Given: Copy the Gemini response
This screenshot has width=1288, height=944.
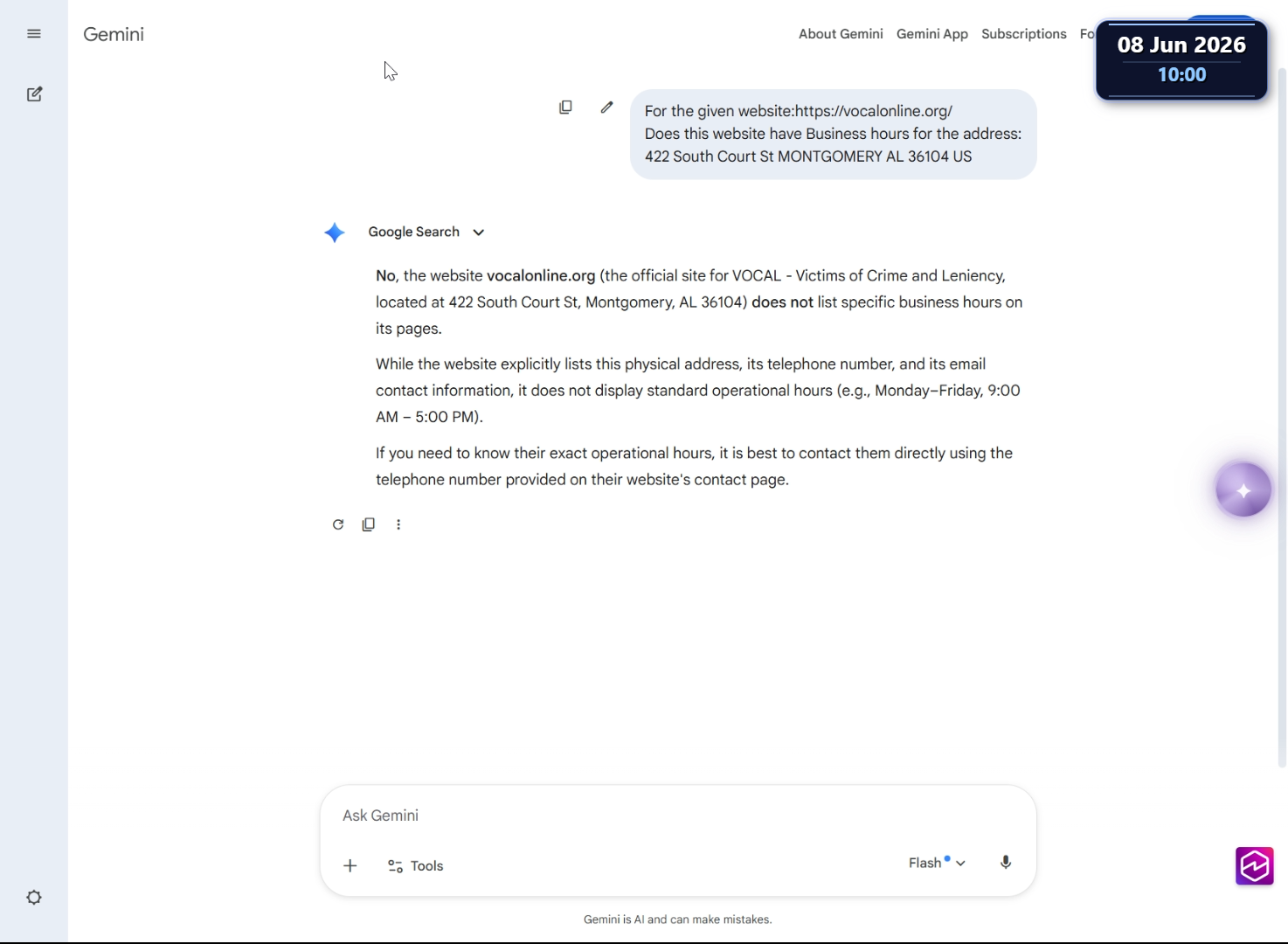Looking at the screenshot, I should click(x=369, y=524).
